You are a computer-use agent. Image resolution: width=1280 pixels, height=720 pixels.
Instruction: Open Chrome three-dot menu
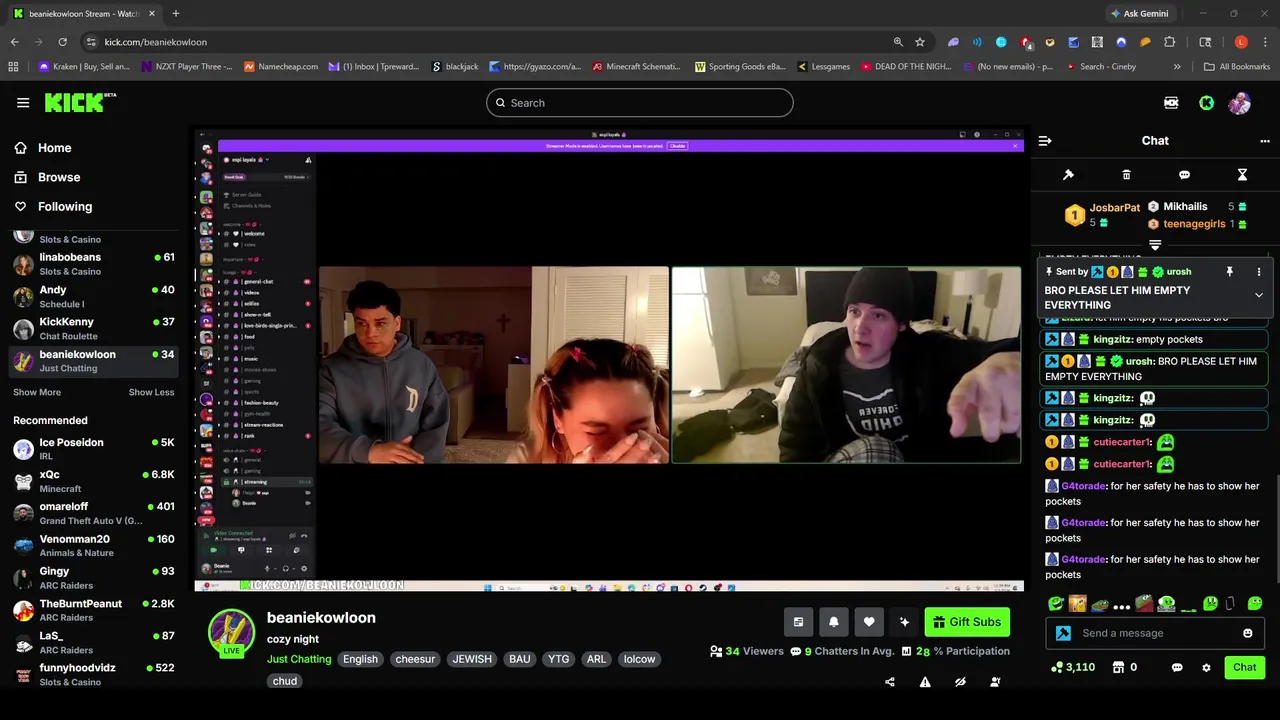(x=1265, y=42)
